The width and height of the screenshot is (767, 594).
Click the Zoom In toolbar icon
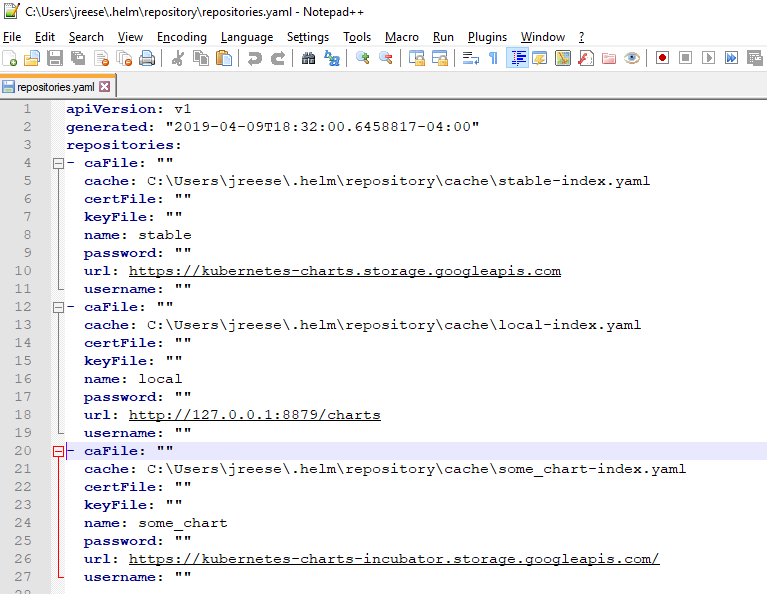pos(362,58)
